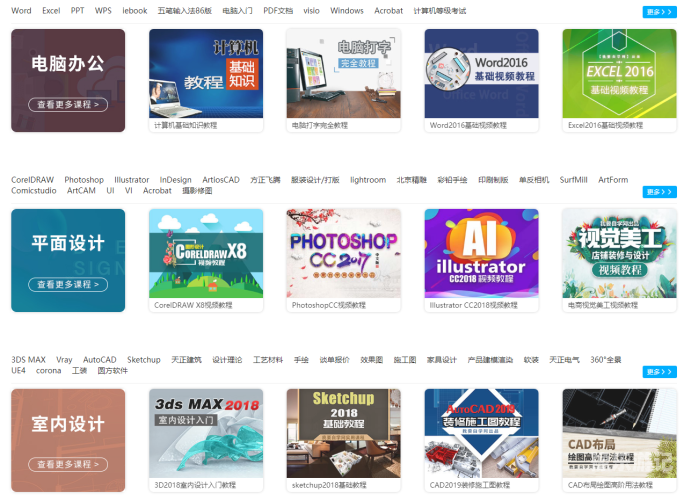Open the Acrobat link in office row
The height and width of the screenshot is (500, 684).
pyautogui.click(x=388, y=10)
